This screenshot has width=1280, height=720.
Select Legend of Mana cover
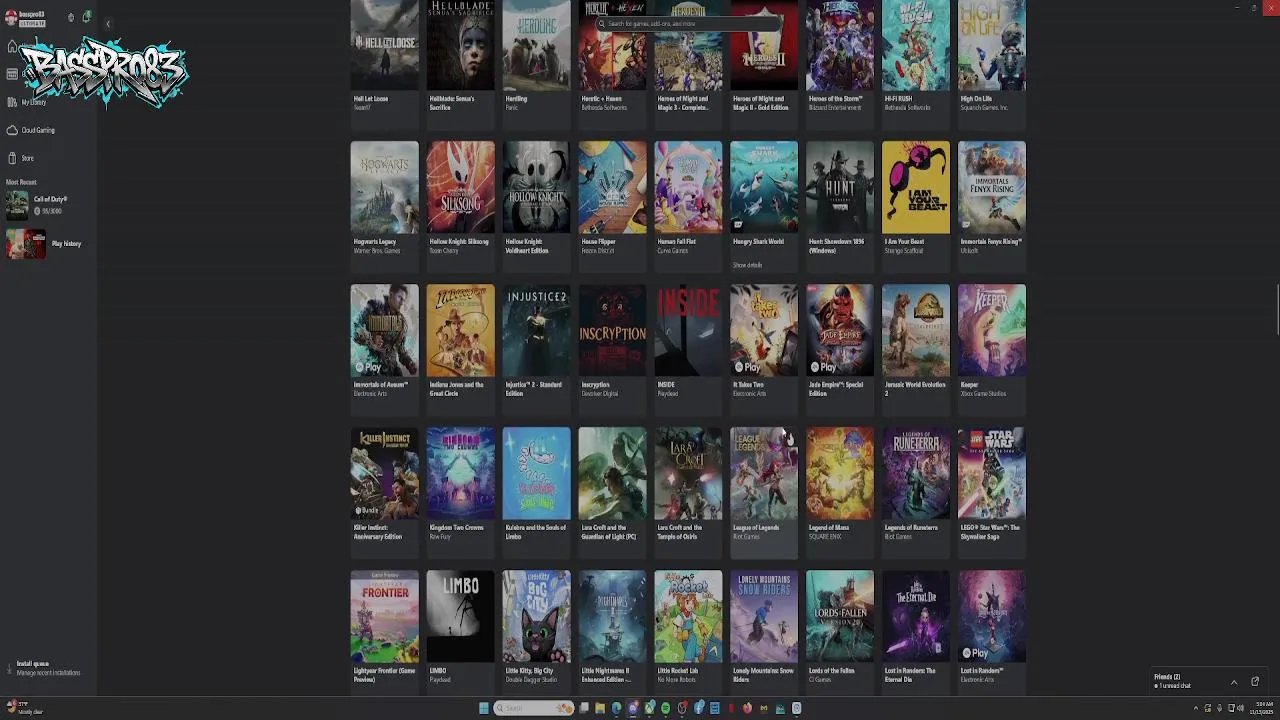(x=840, y=473)
